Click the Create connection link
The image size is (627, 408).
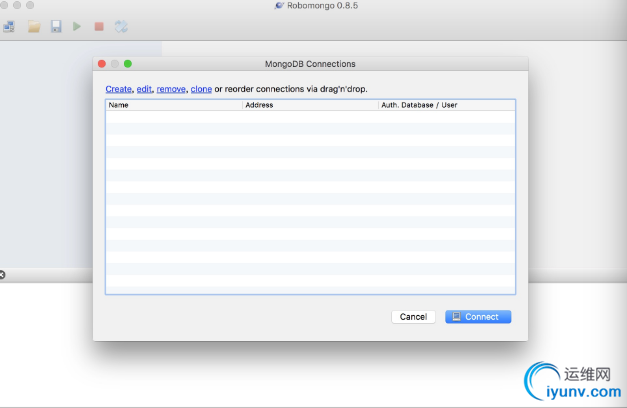coord(118,89)
